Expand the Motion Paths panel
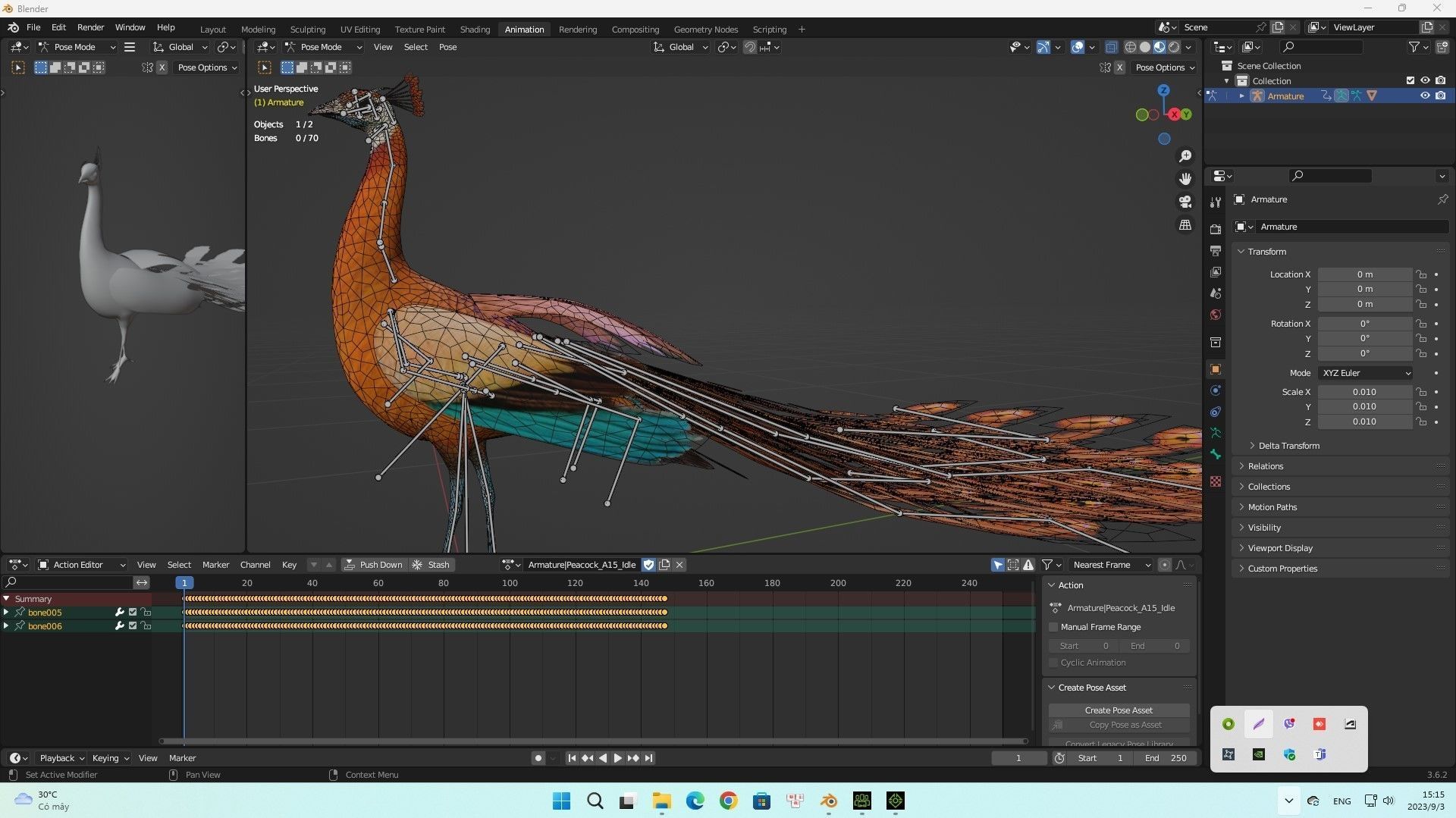1456x818 pixels. 1271,507
